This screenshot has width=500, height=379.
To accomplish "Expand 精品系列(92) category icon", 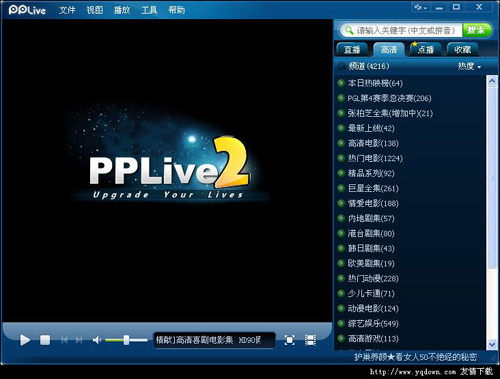I will coord(341,173).
